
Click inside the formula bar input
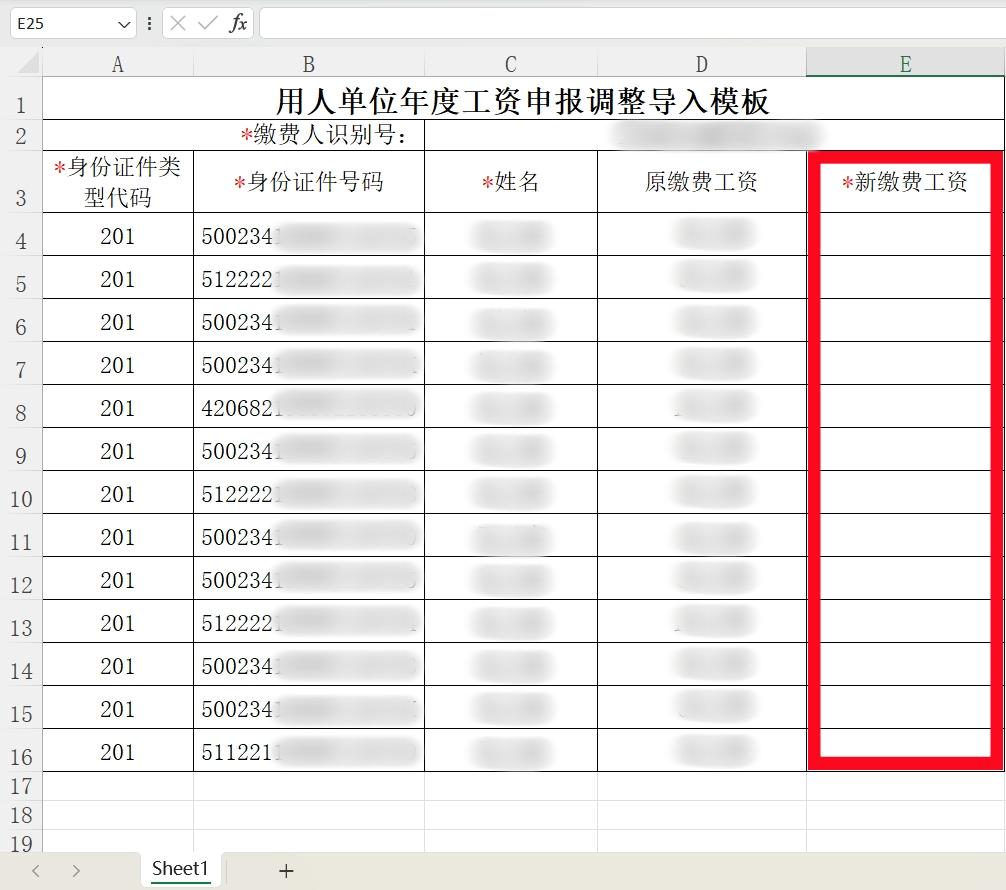(x=630, y=23)
